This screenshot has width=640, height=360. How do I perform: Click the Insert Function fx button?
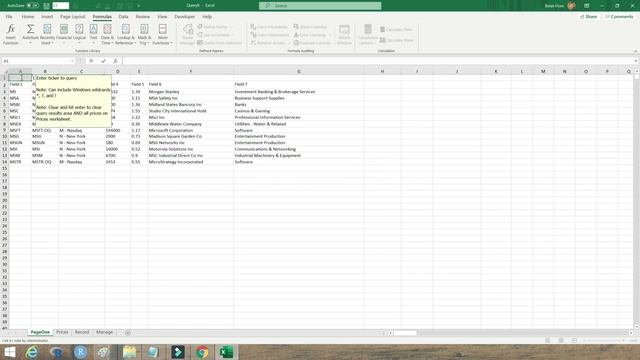point(11,34)
